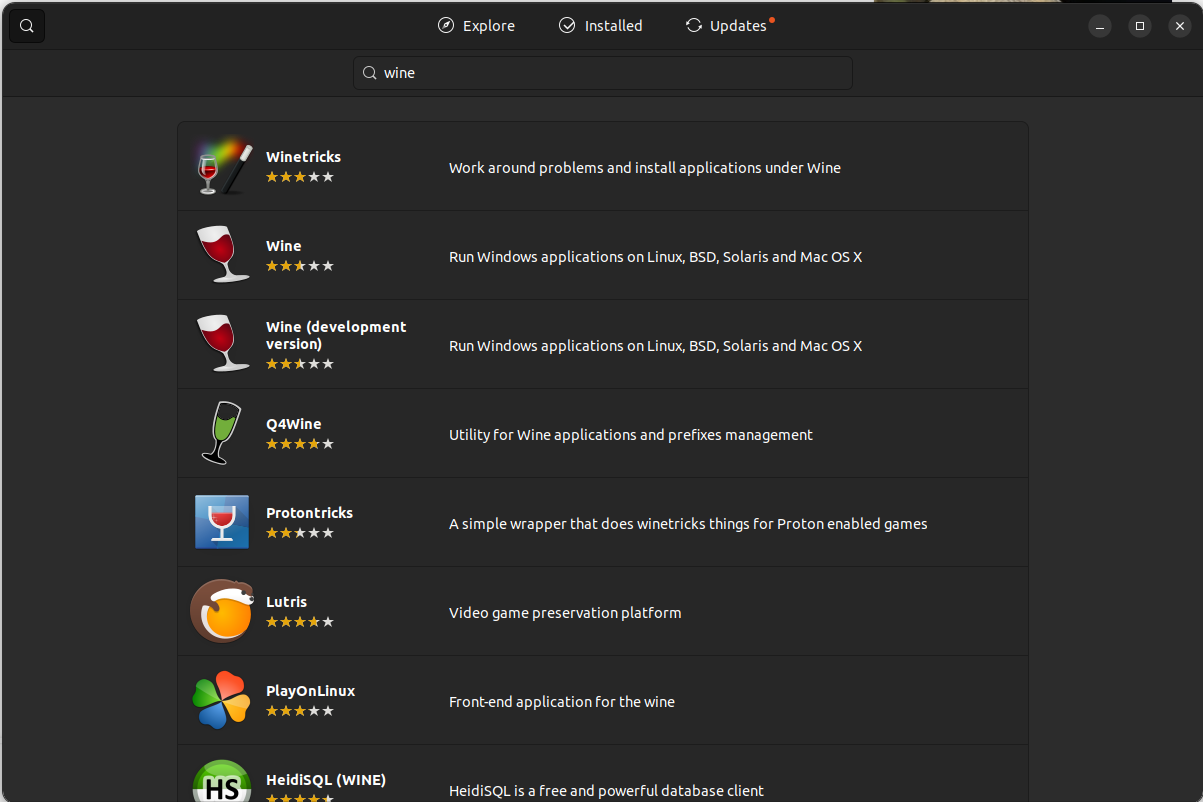Click the refresh icon beside Updates
Image resolution: width=1203 pixels, height=802 pixels.
(693, 26)
